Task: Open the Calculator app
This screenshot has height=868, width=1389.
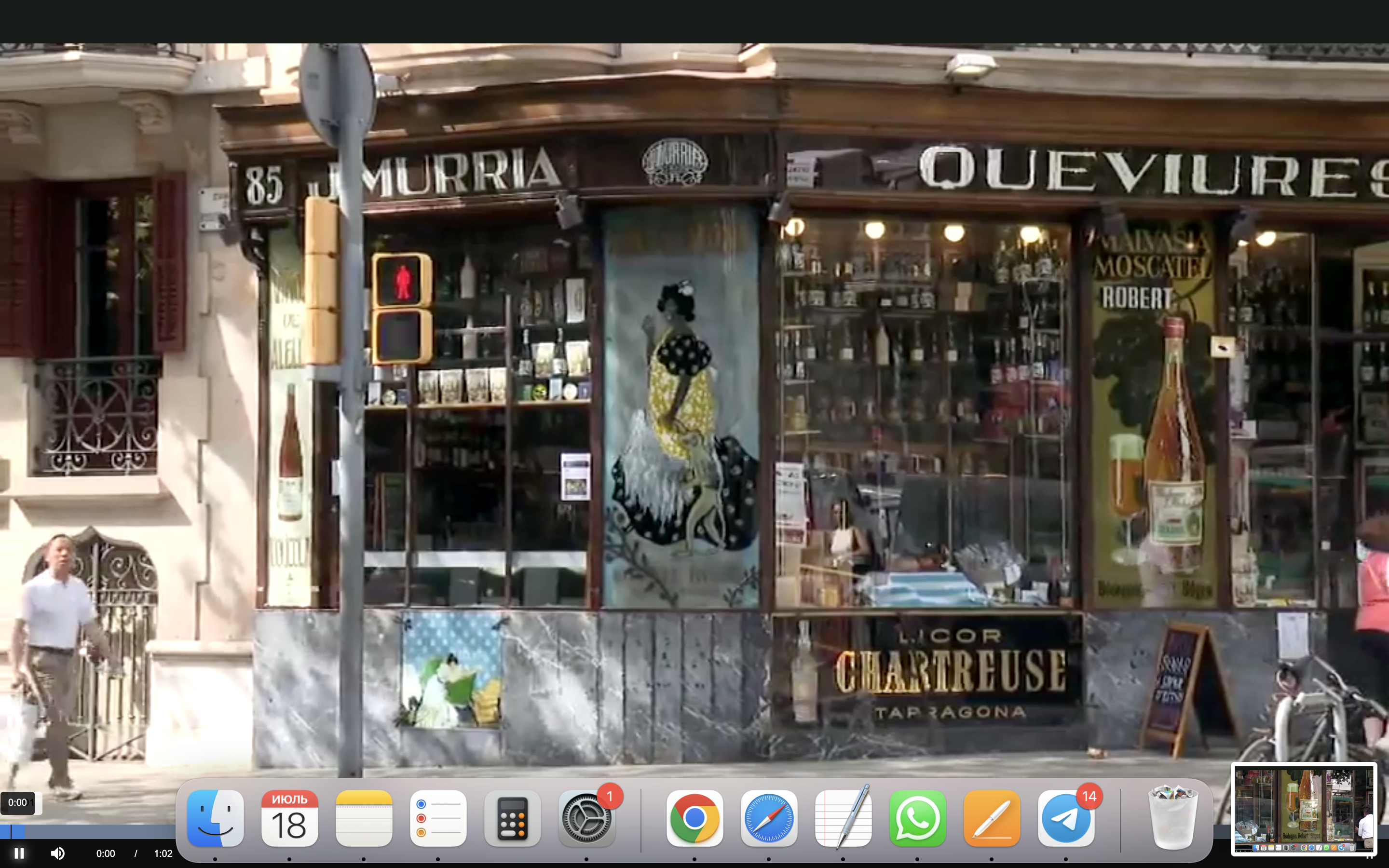Action: 512,818
